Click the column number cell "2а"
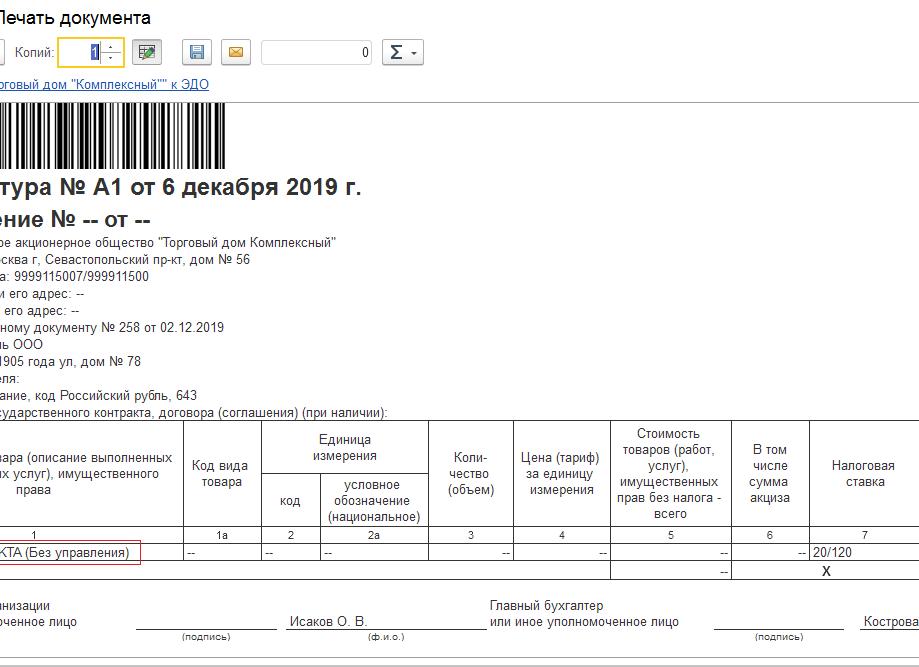919x667 pixels. pos(375,535)
